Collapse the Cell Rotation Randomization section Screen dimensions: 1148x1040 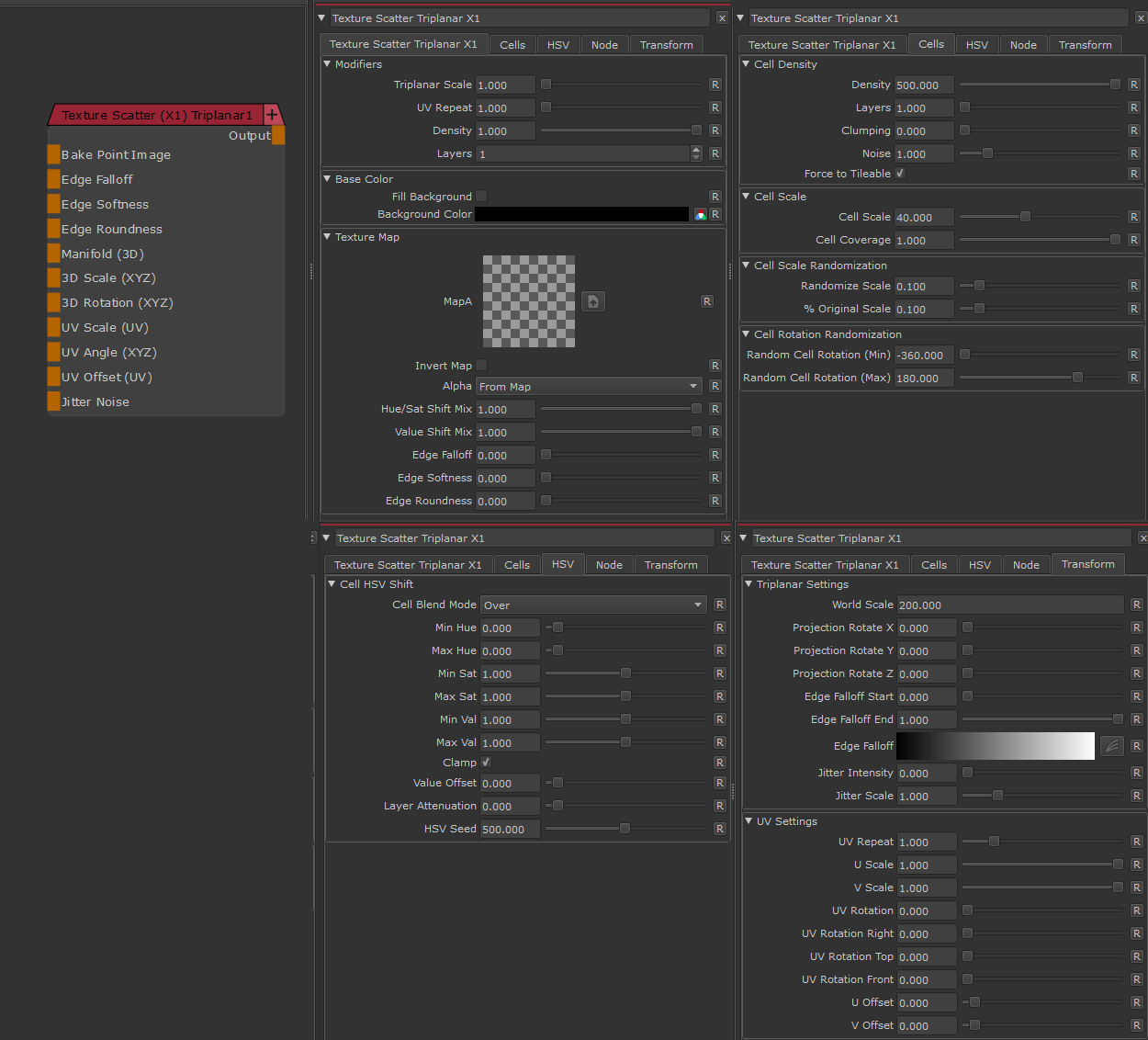click(747, 334)
